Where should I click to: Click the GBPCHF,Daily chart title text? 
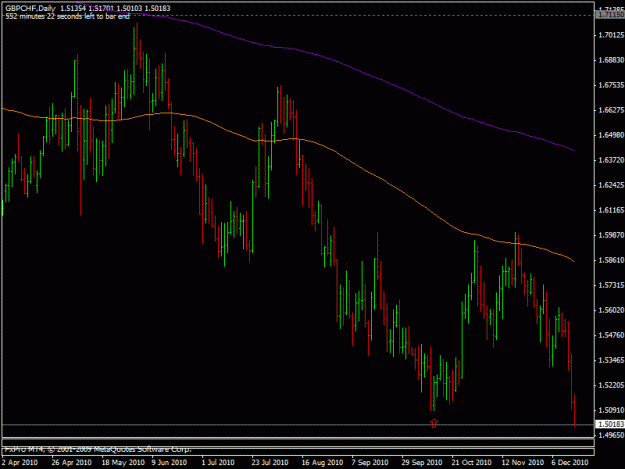pyautogui.click(x=30, y=8)
